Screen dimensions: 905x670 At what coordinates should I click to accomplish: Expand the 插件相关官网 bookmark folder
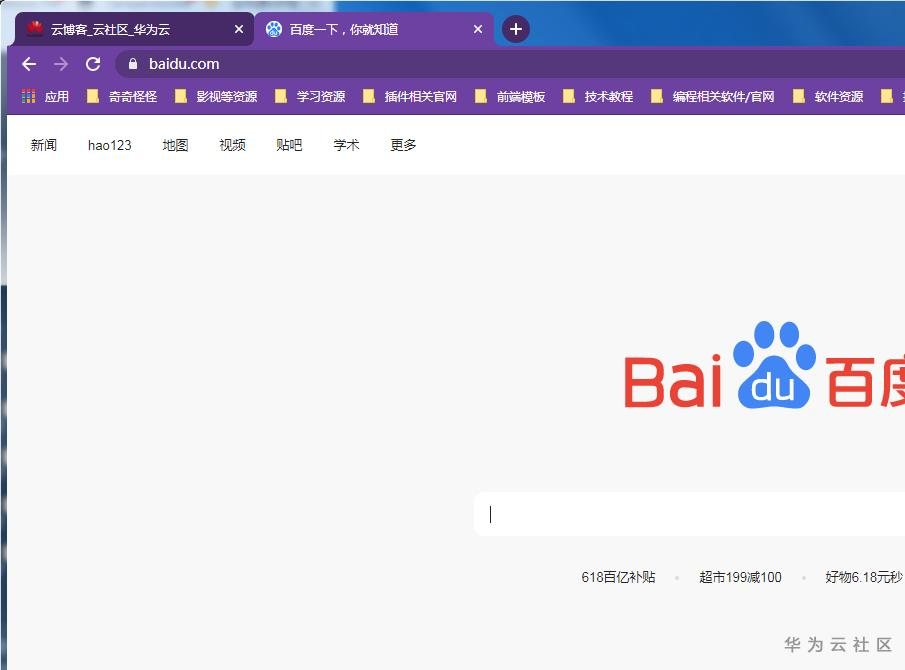[410, 96]
